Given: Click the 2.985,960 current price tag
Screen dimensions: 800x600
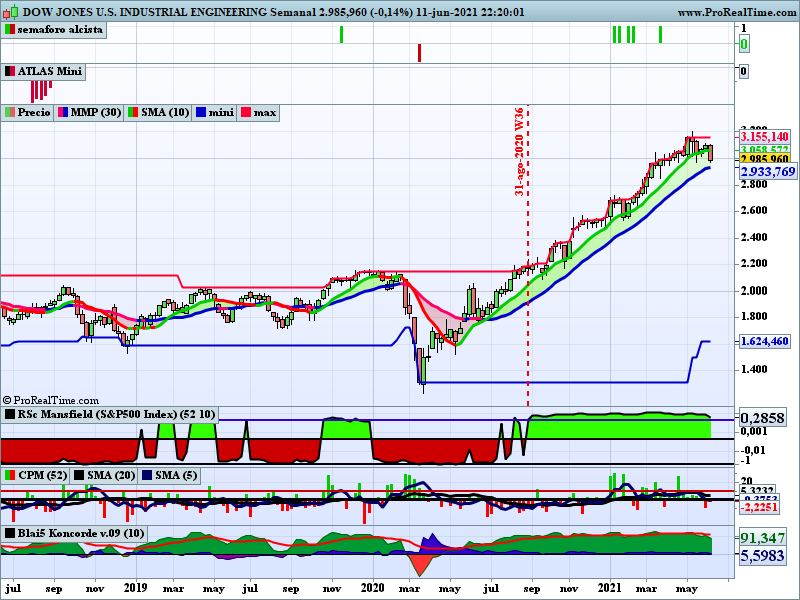Looking at the screenshot, I should click(x=765, y=159).
